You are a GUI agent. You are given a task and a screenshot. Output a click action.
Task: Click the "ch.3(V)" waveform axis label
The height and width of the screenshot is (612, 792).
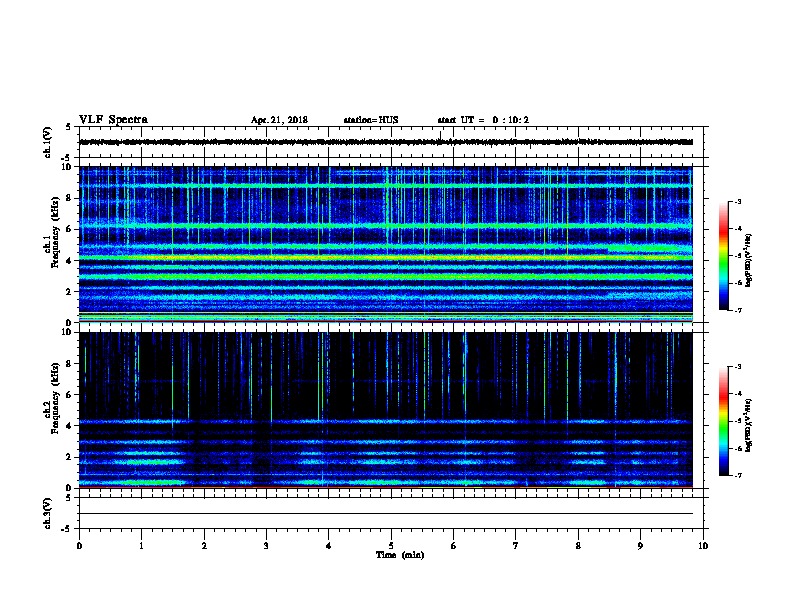tap(48, 513)
